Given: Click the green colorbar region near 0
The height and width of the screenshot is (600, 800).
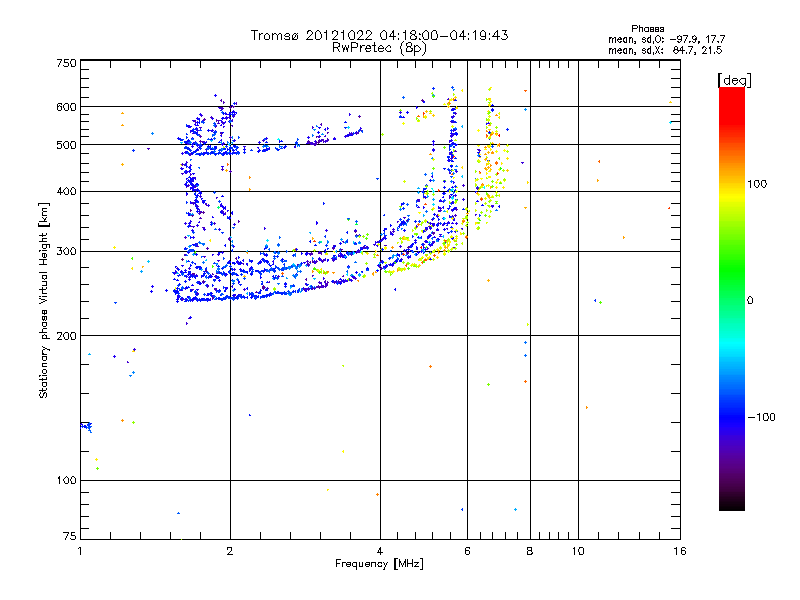Looking at the screenshot, I should [x=732, y=293].
